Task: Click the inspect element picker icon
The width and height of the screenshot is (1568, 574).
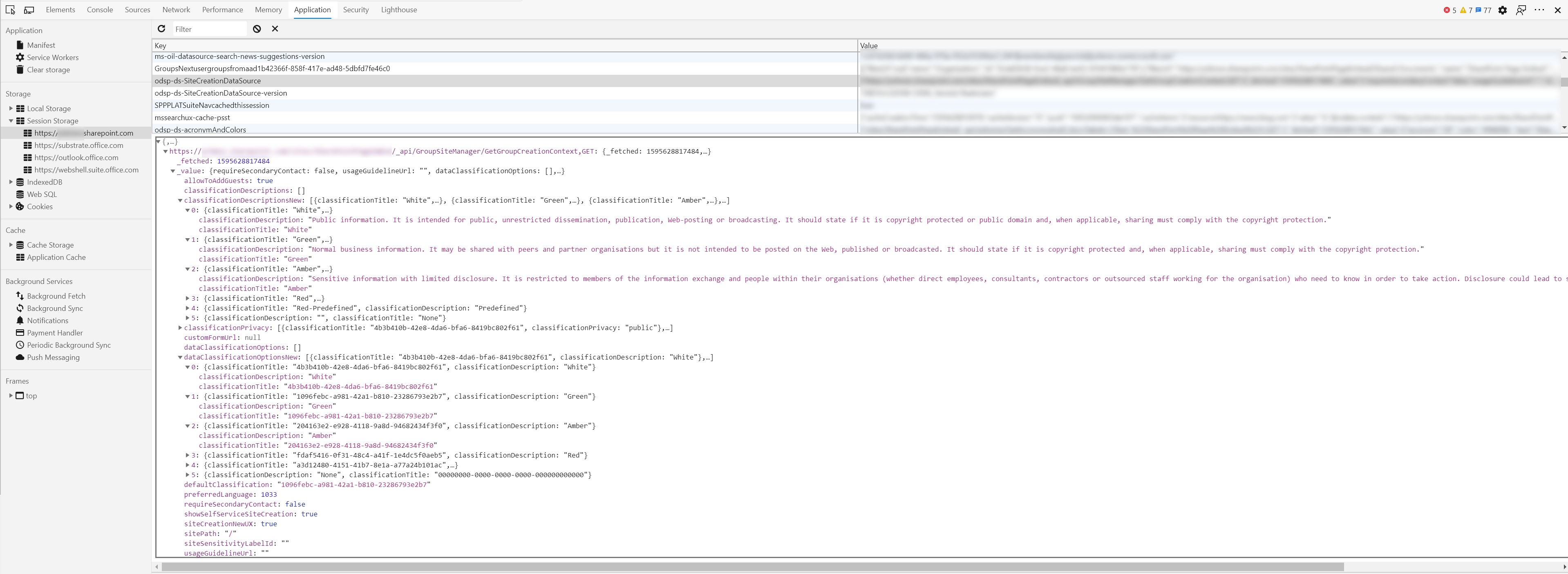Action: coord(10,10)
